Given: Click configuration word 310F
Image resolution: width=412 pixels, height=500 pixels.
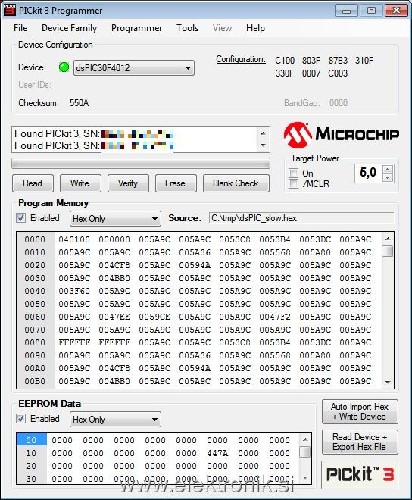Looking at the screenshot, I should (x=364, y=61).
